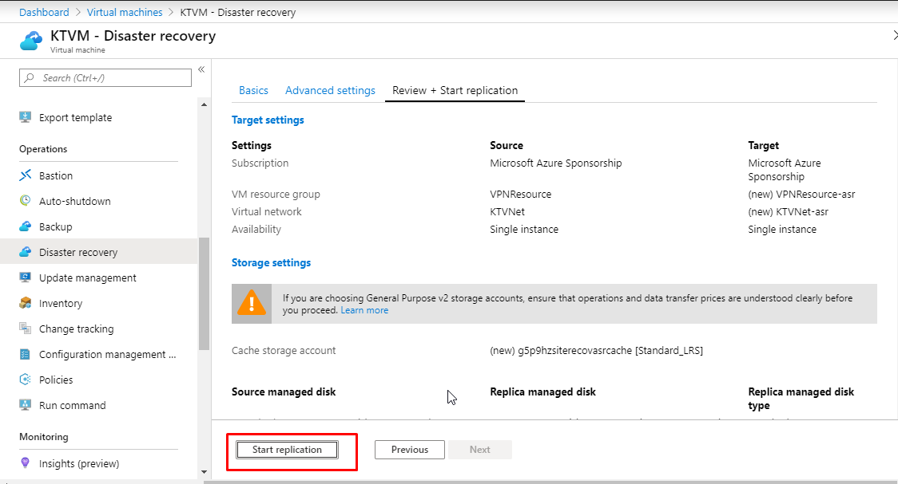Select Update management entry

(x=88, y=277)
